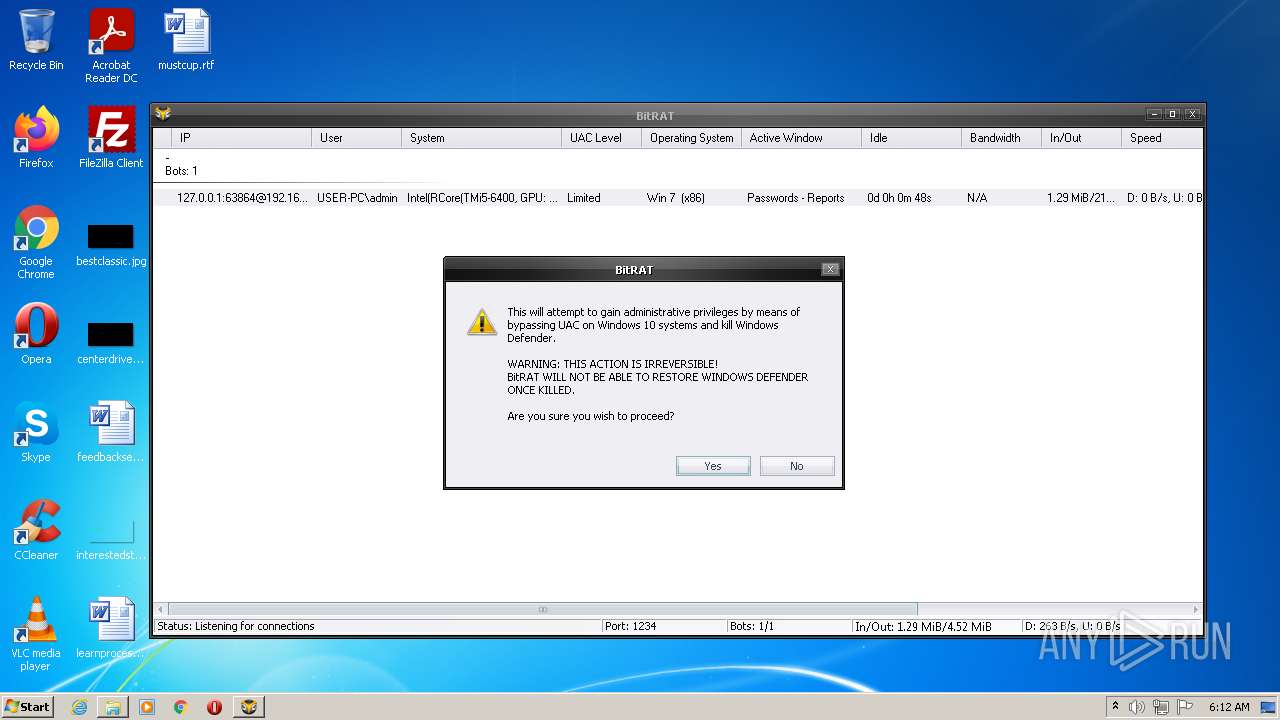
Task: Open Windows Media Player from taskbar
Action: tap(147, 707)
